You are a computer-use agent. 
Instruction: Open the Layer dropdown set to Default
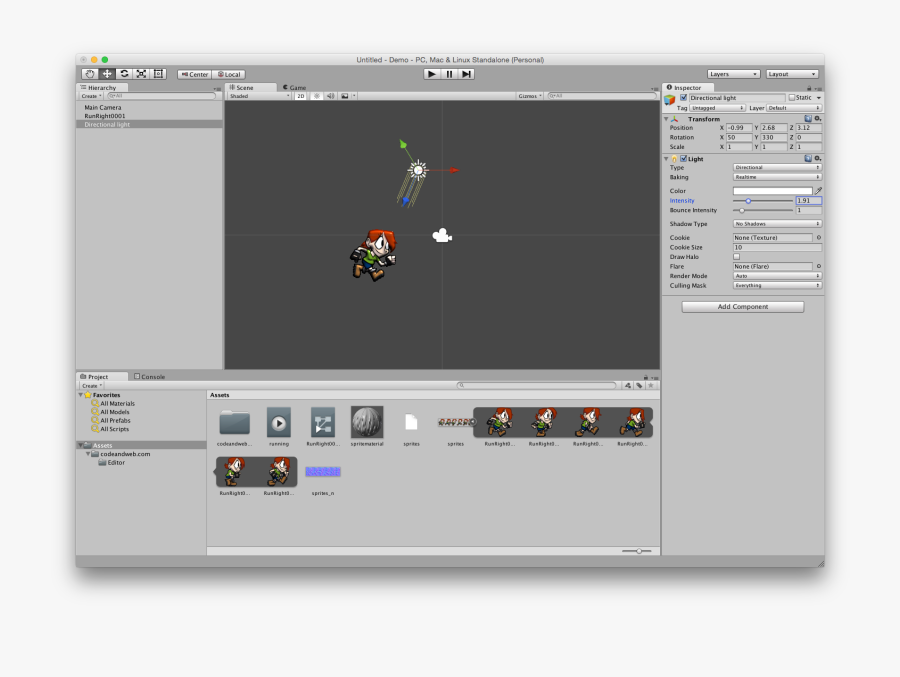(x=793, y=108)
